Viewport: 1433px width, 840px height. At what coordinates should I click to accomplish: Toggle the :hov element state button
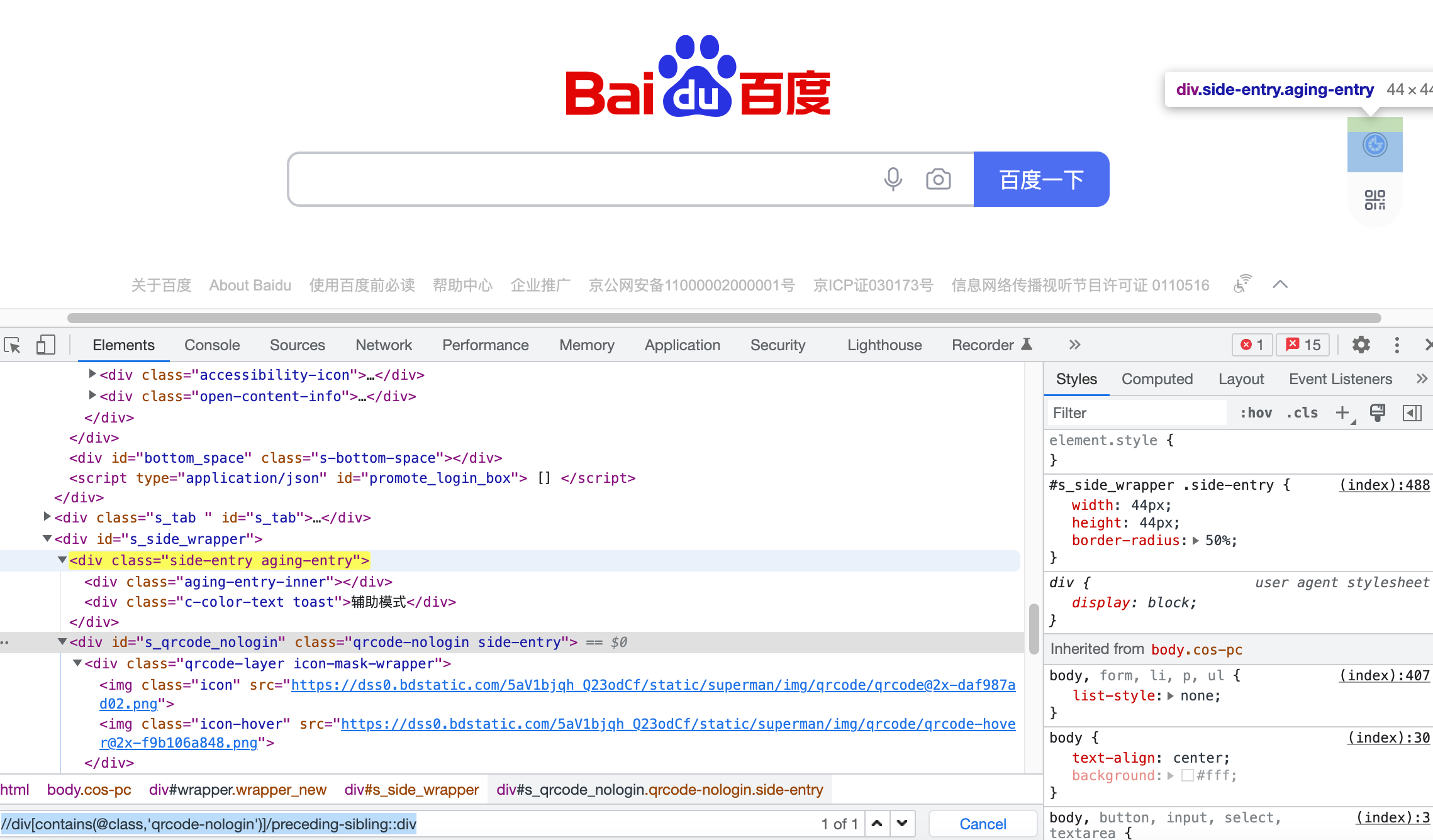pos(1256,412)
